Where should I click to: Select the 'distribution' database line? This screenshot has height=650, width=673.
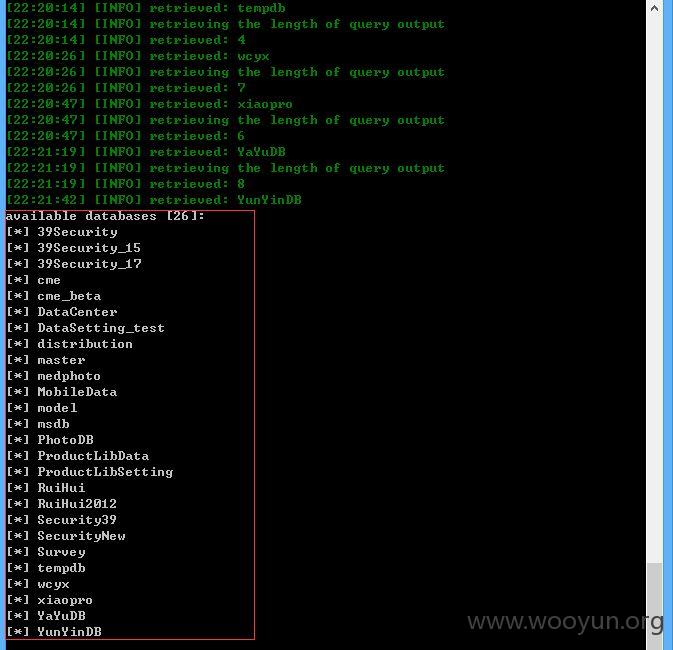pos(70,344)
